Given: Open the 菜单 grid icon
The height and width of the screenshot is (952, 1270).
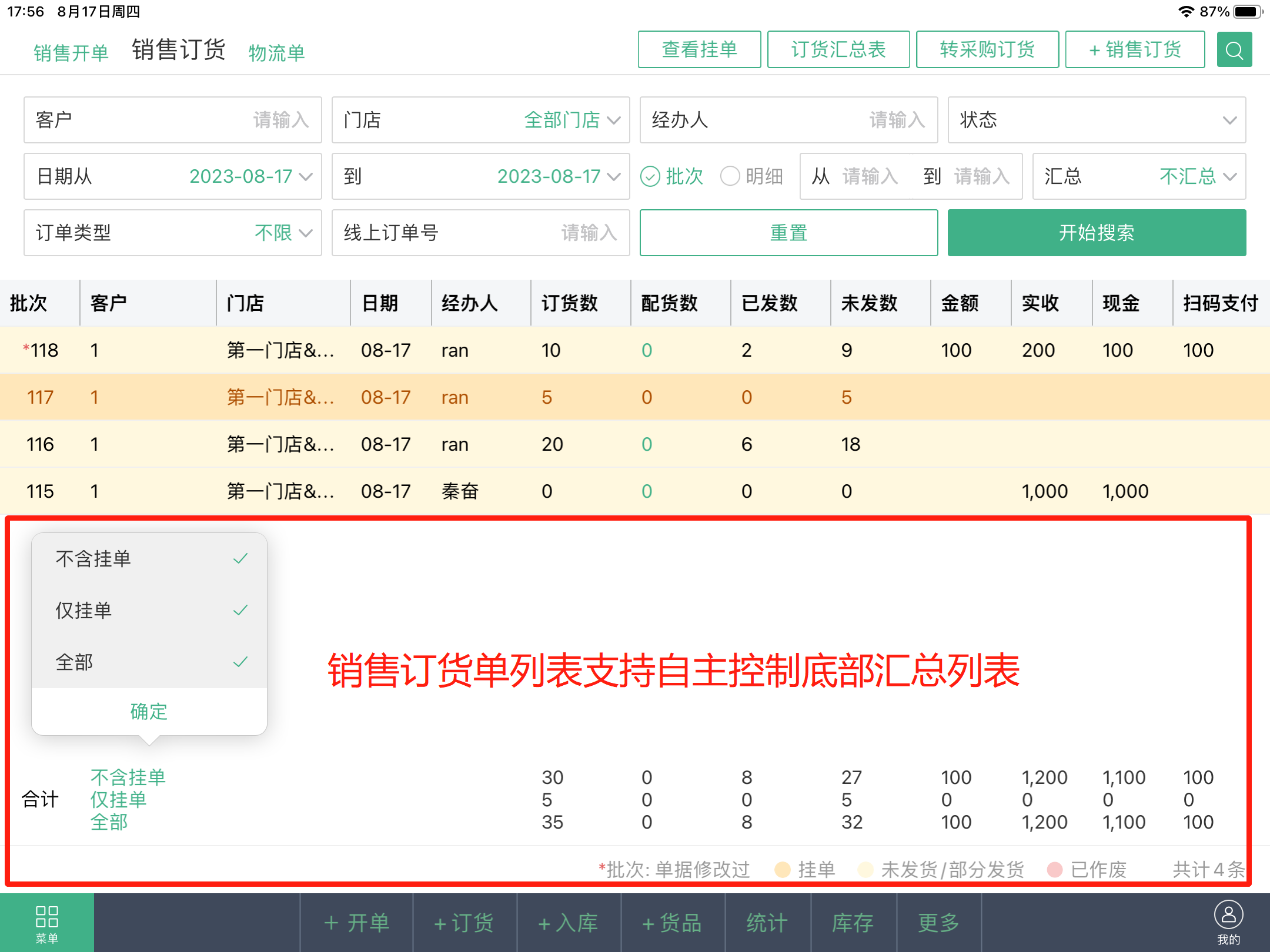Looking at the screenshot, I should tap(47, 923).
